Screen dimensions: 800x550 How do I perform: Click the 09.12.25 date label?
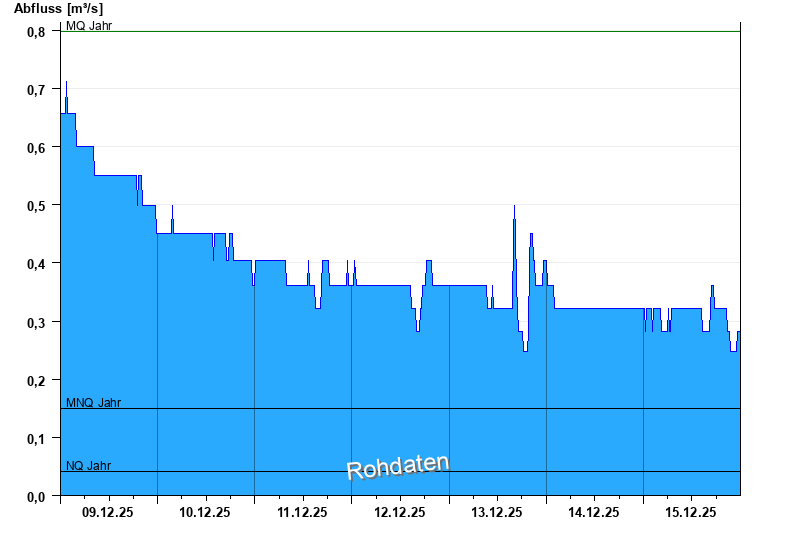[x=108, y=512]
